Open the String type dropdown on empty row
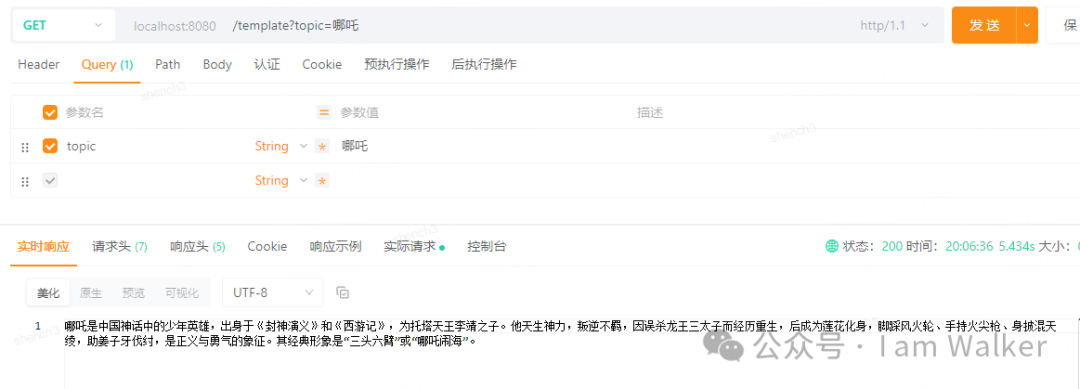The height and width of the screenshot is (389, 1080). coord(281,180)
